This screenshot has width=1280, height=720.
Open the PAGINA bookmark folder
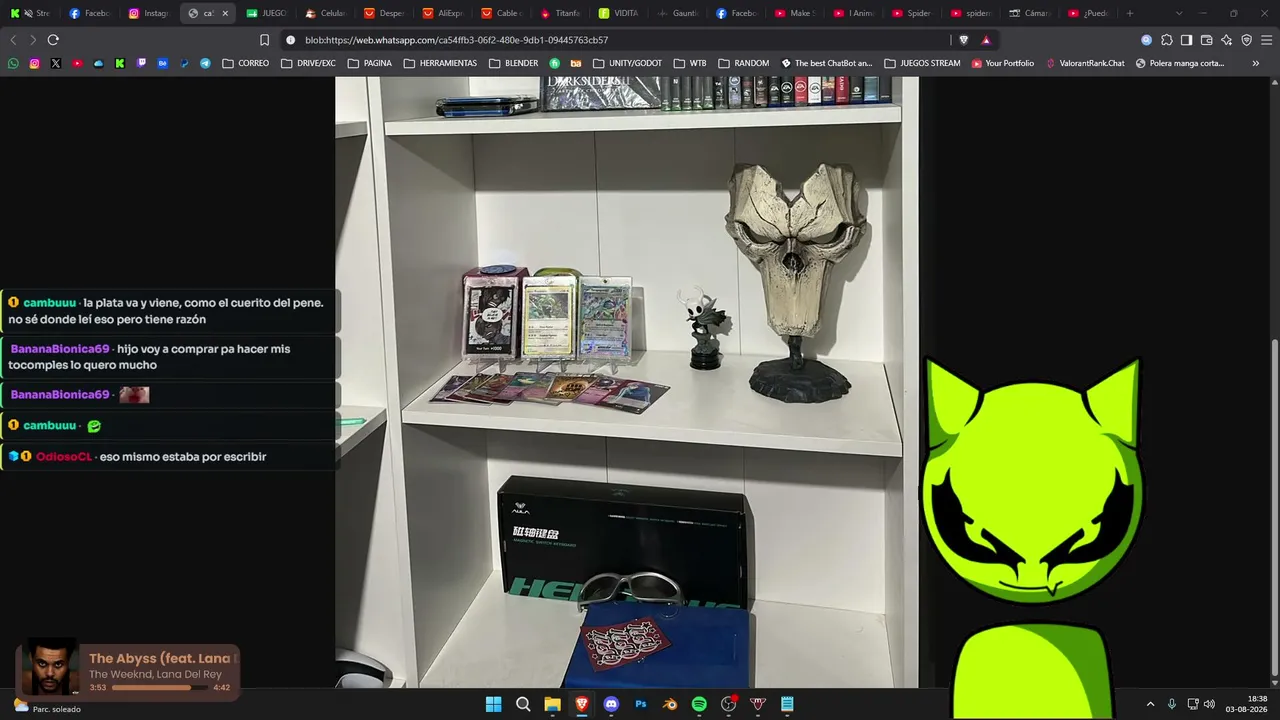tap(370, 63)
